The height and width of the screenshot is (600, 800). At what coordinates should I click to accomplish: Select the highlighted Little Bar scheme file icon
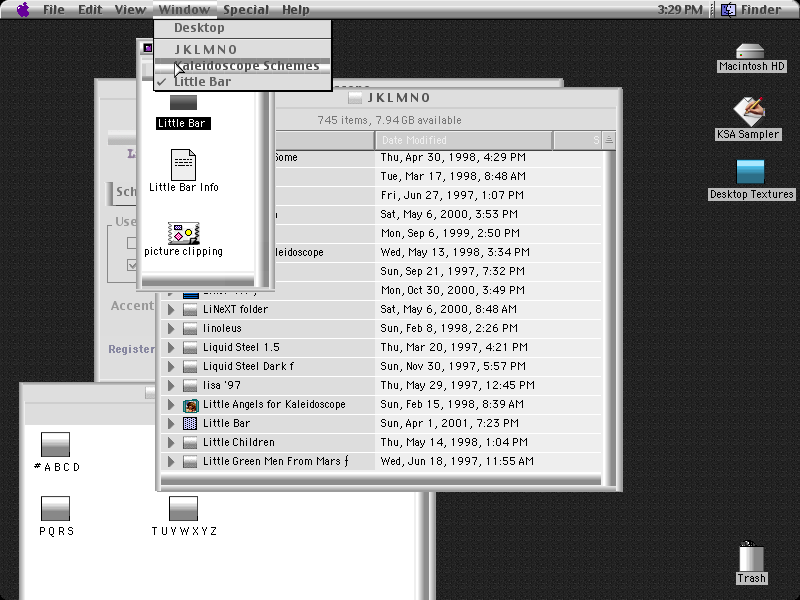point(183,103)
